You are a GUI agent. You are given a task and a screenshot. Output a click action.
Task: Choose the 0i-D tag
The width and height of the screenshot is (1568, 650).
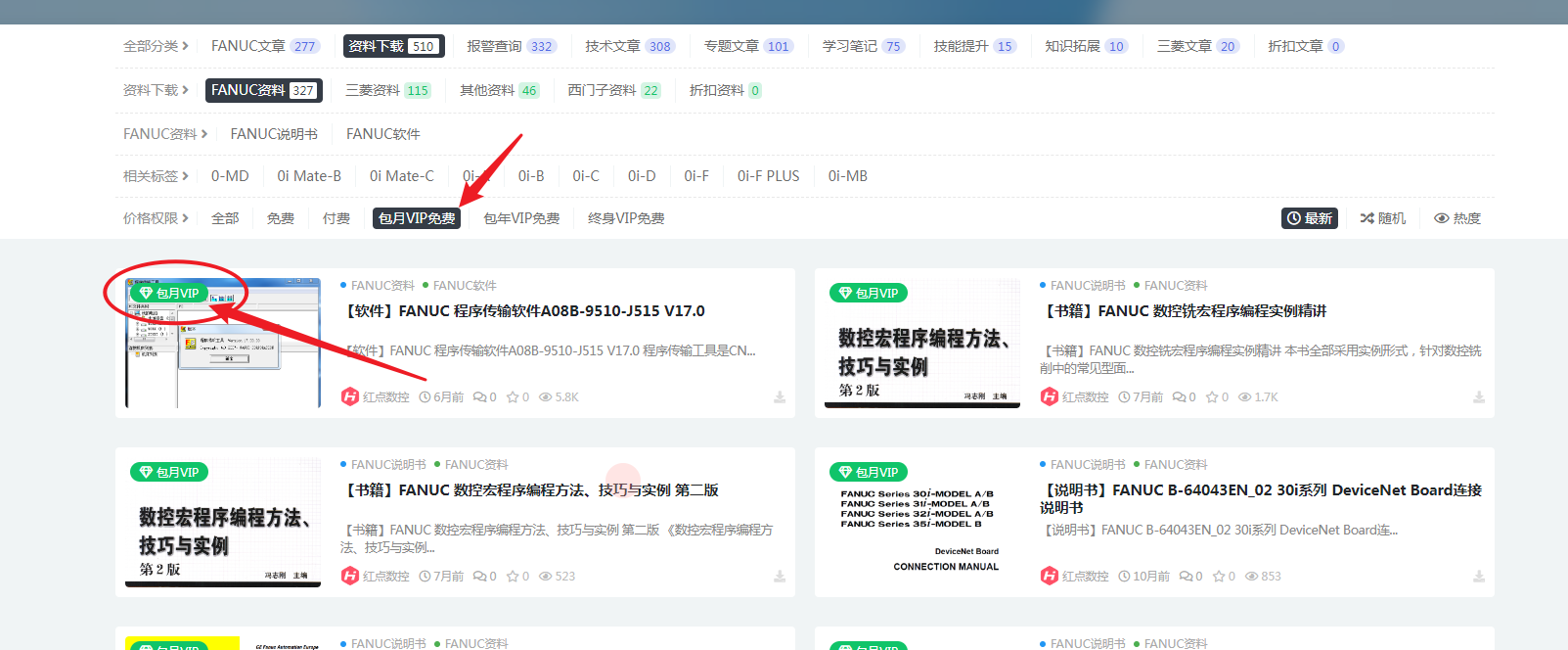[x=642, y=176]
